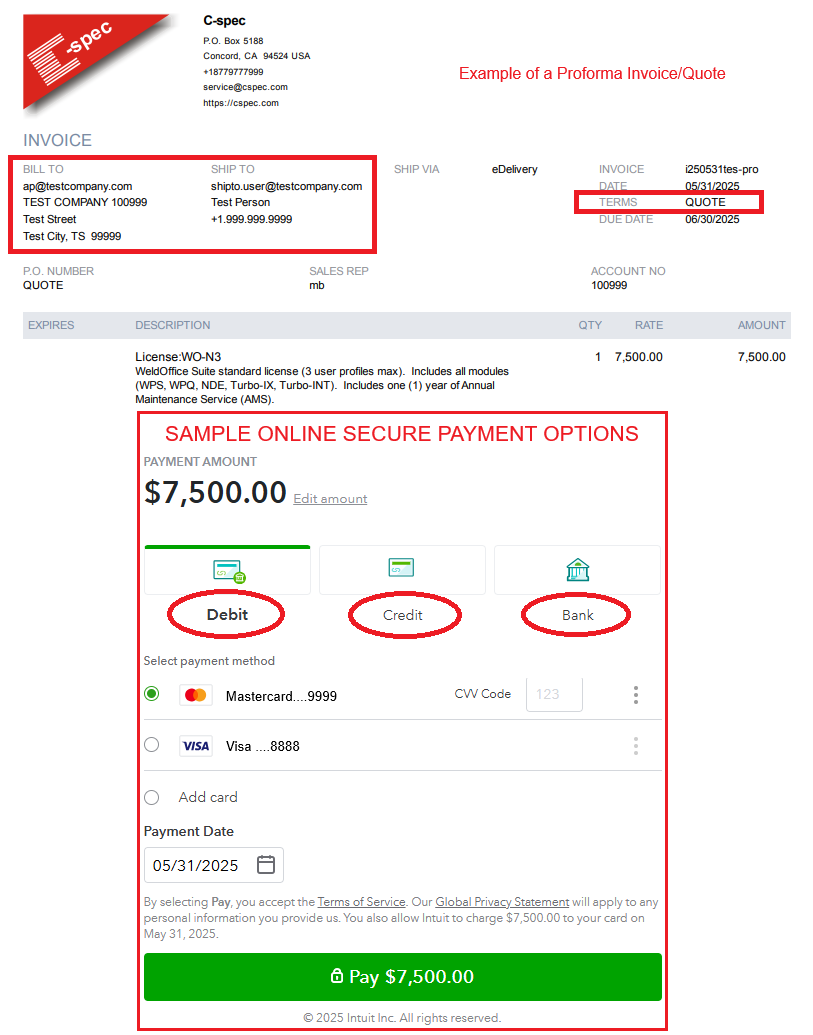The image size is (813, 1035).
Task: Open the Terms of Service link
Action: [x=361, y=902]
